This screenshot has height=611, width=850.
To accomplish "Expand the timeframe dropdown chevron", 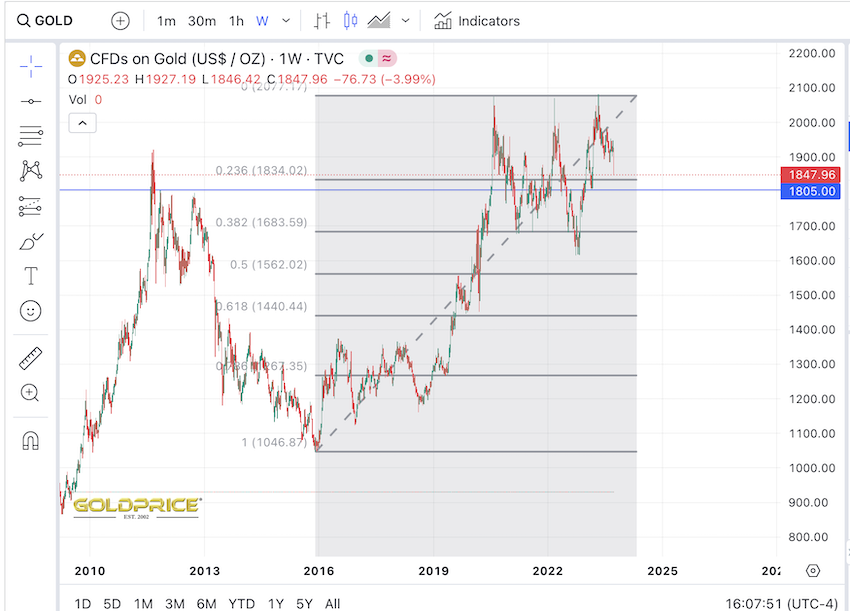I will coord(286,21).
